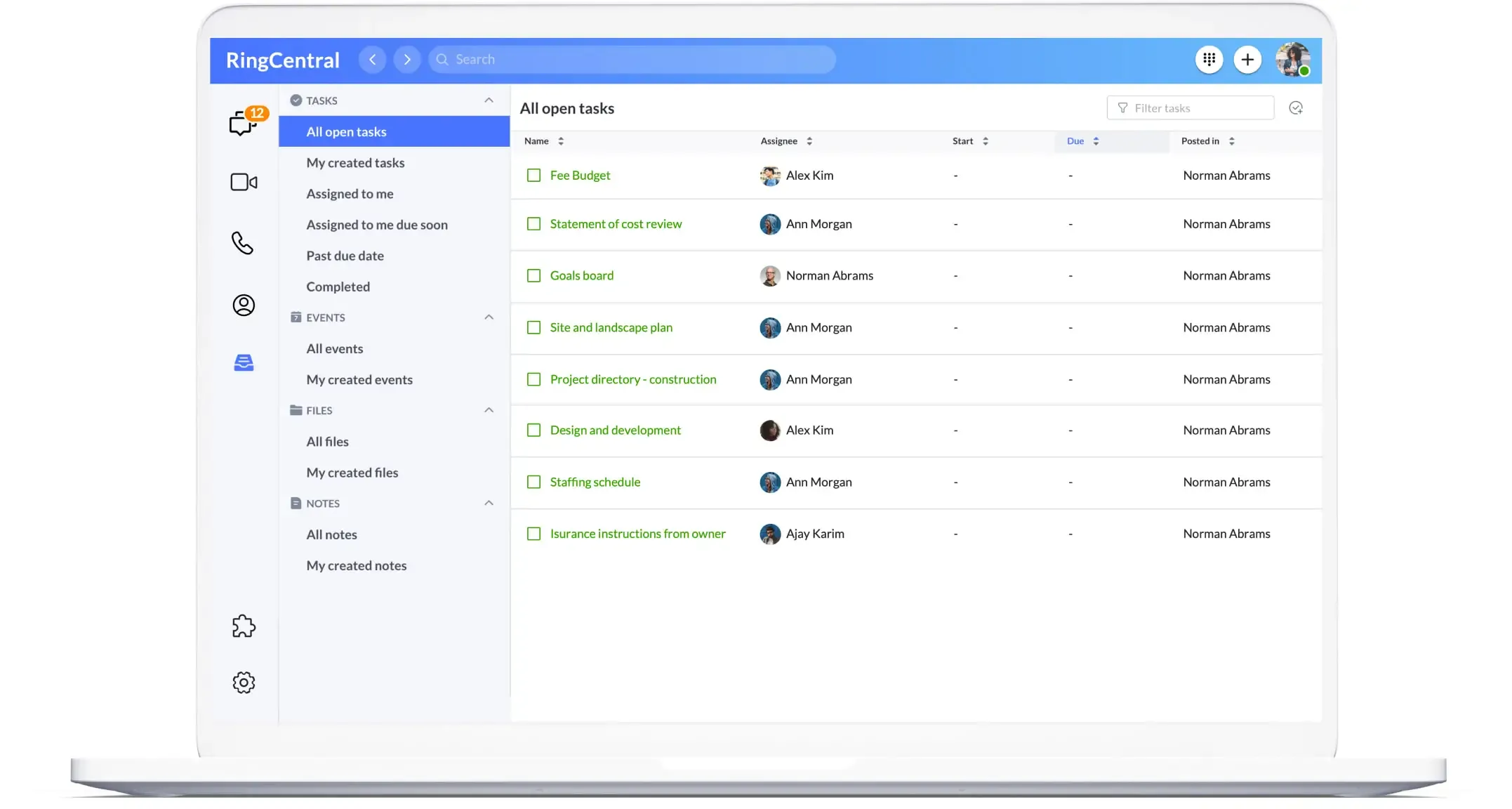Viewport: 1512px width, 809px height.
Task: Go back with the left arrow button
Action: click(373, 60)
